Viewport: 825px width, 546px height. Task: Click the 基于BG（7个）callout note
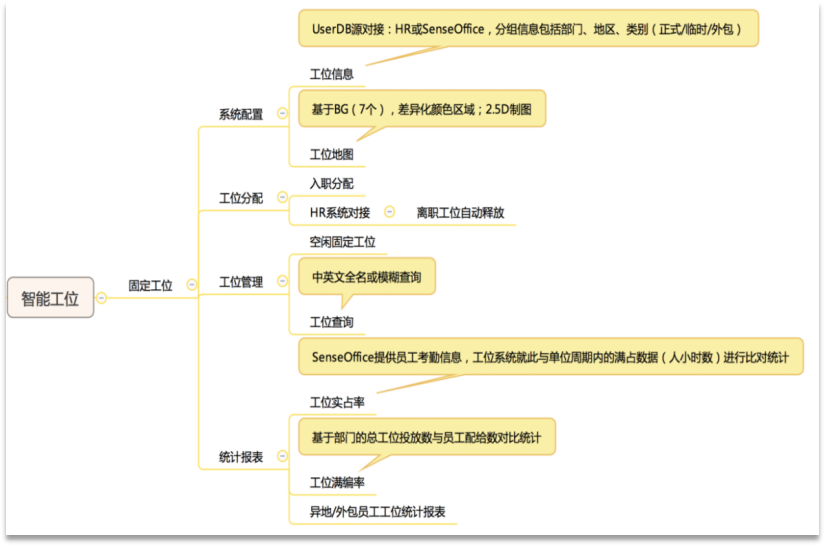pos(422,109)
